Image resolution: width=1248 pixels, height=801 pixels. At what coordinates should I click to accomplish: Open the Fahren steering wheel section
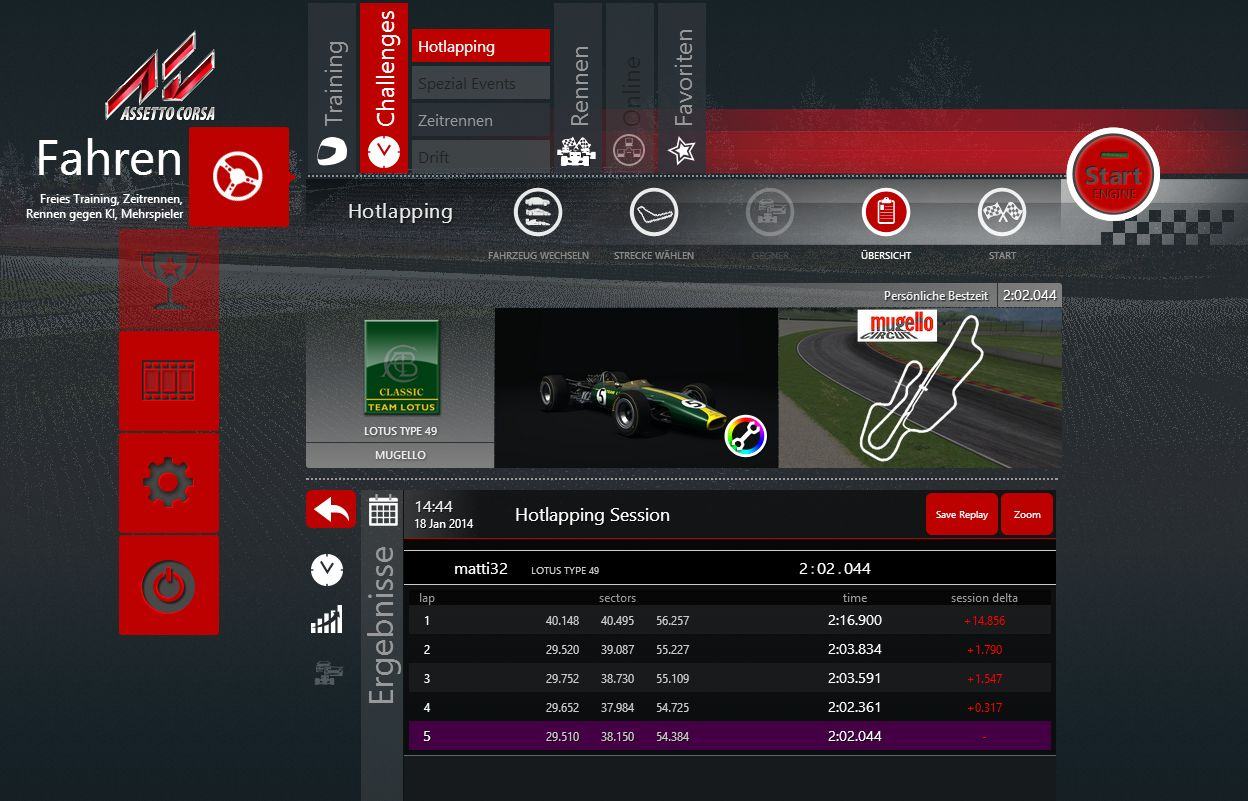pos(238,177)
